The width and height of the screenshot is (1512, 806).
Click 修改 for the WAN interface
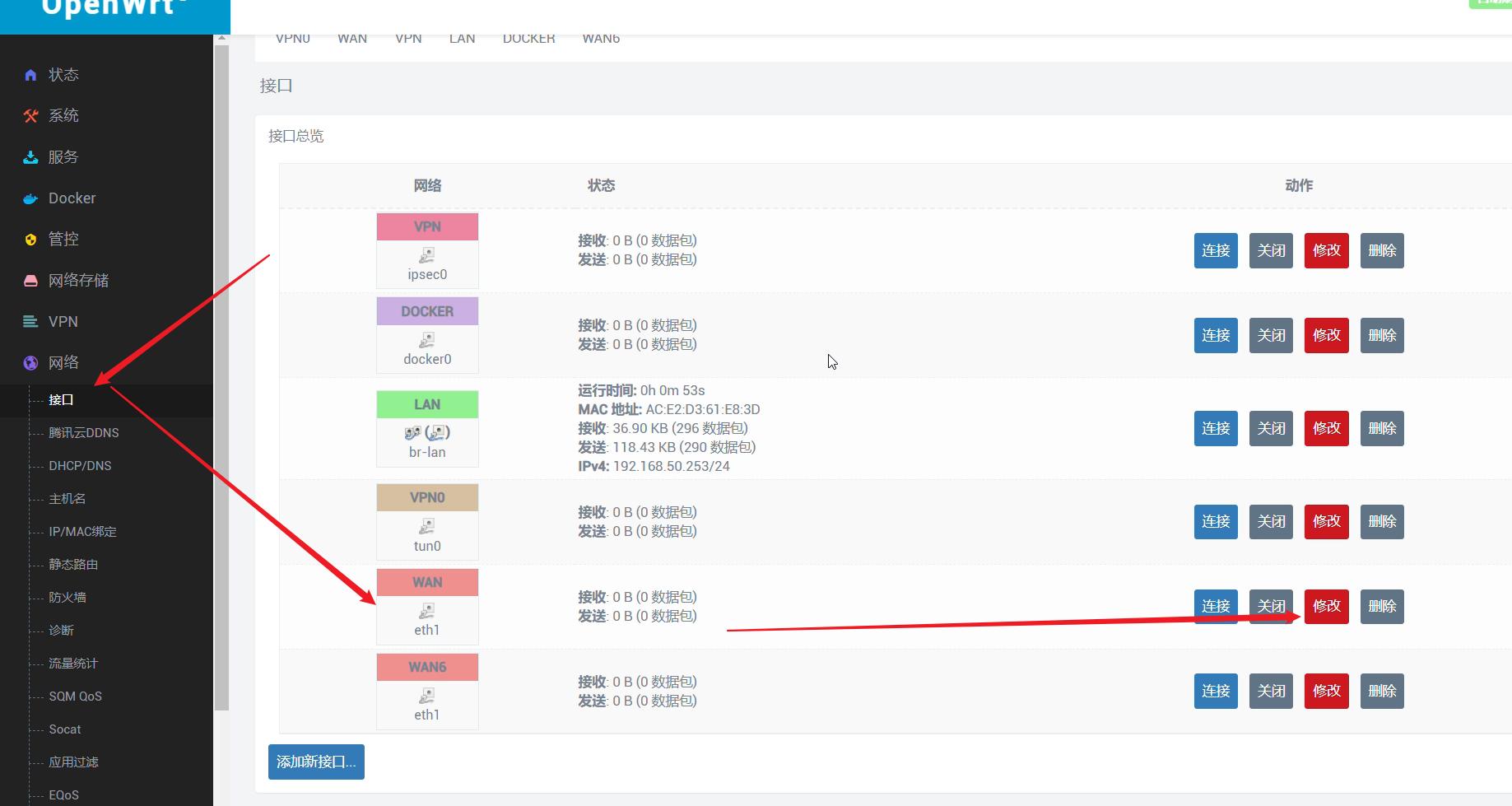point(1326,607)
